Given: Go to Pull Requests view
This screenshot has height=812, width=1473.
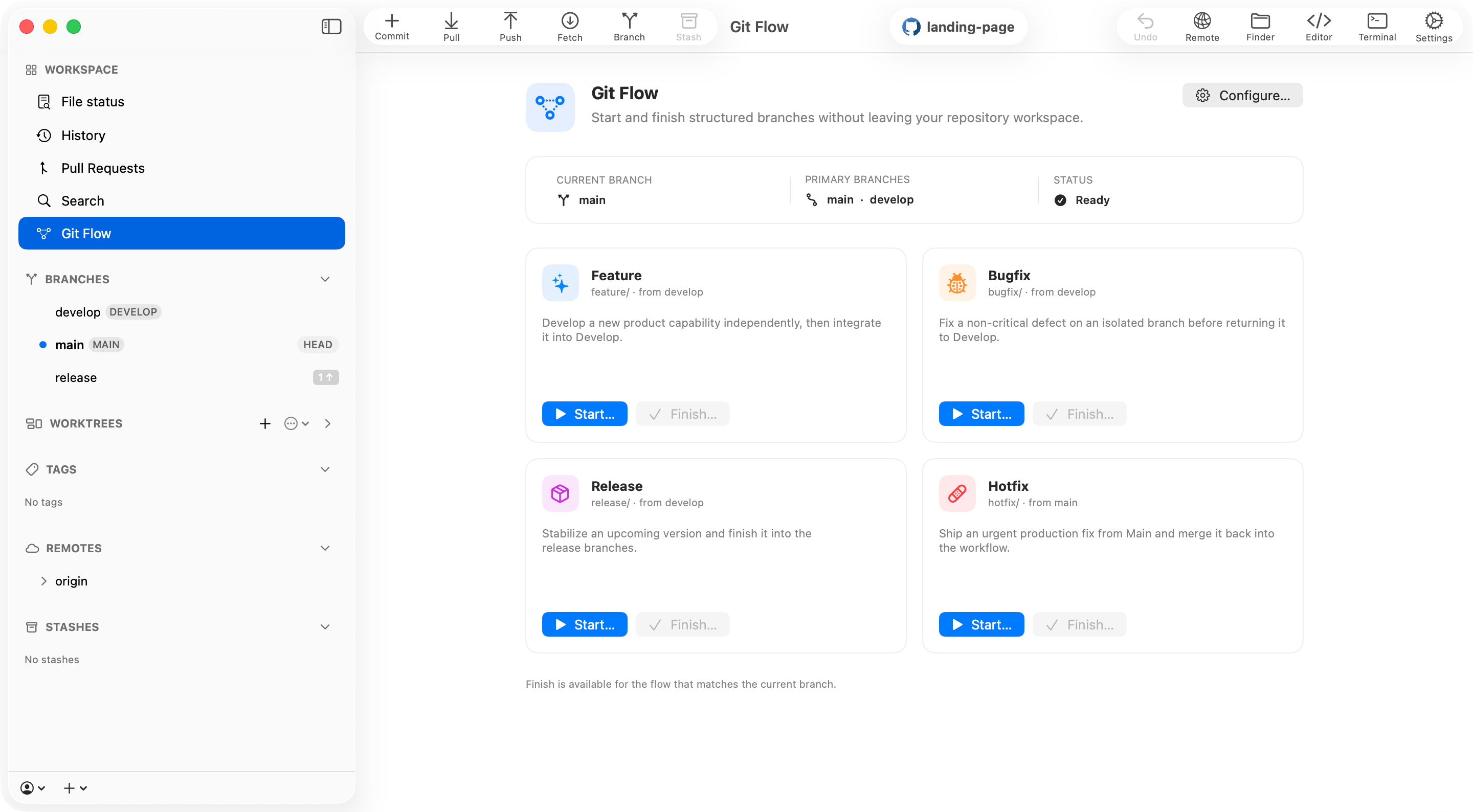Looking at the screenshot, I should (x=181, y=168).
